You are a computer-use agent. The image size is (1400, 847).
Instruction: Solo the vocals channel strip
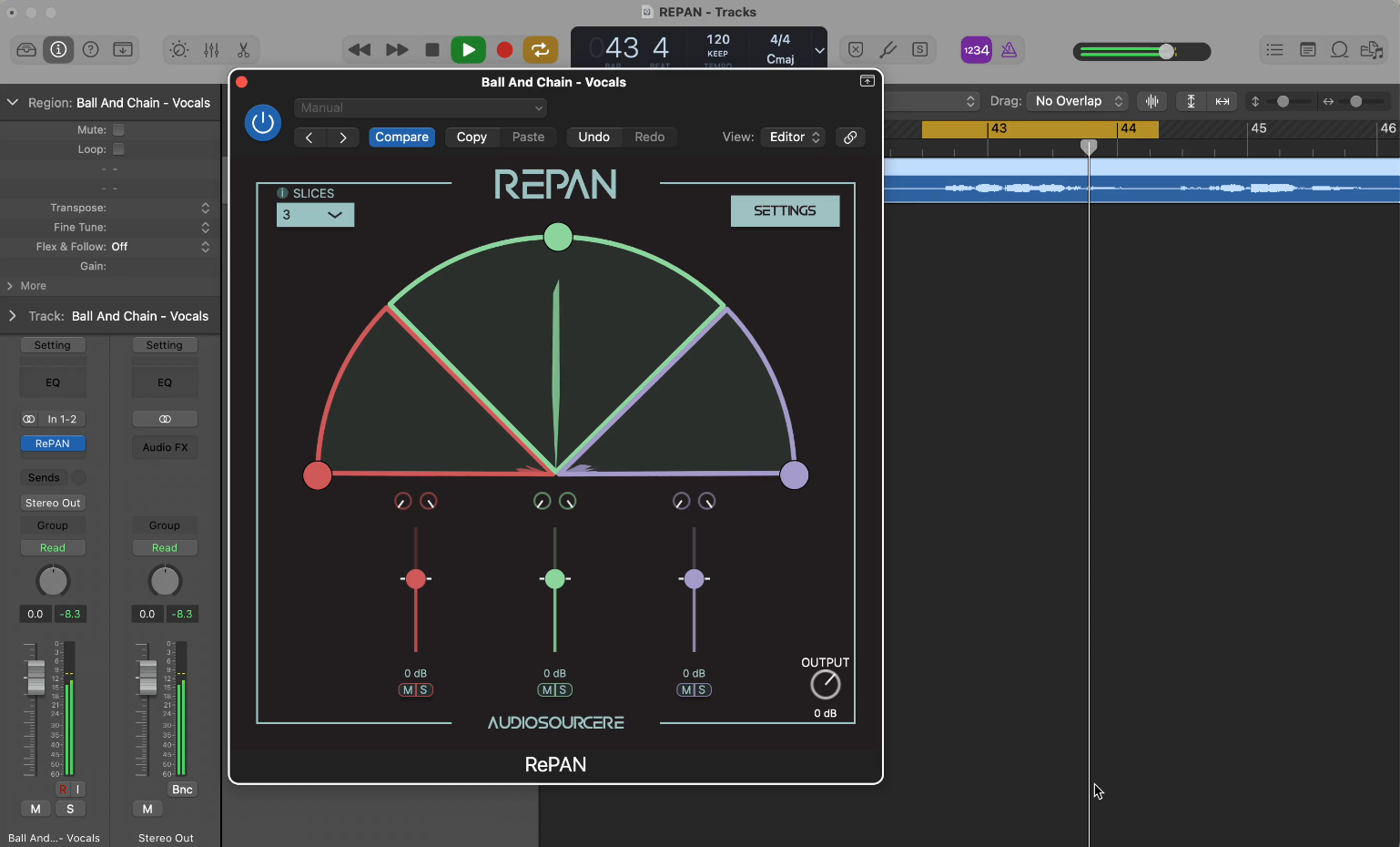[70, 809]
